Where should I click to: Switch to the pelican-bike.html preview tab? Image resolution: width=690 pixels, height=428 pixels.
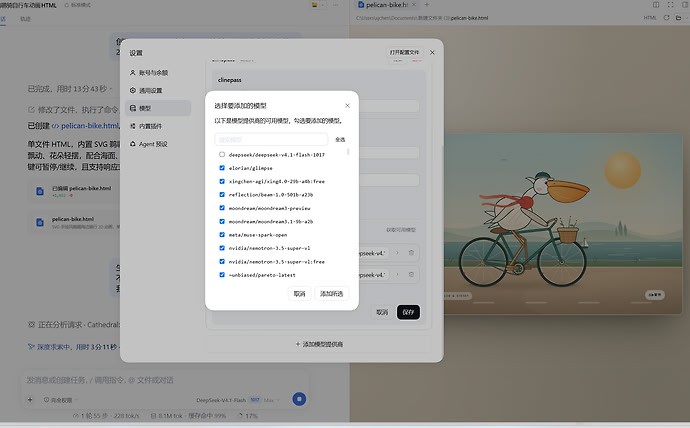pos(386,5)
